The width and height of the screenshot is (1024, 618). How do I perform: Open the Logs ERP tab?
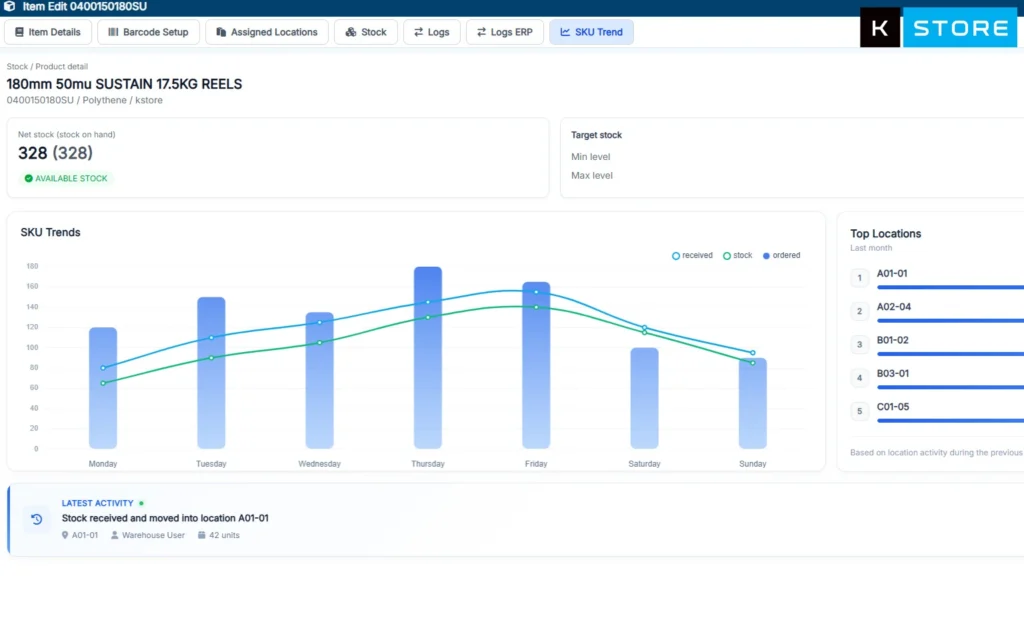505,32
